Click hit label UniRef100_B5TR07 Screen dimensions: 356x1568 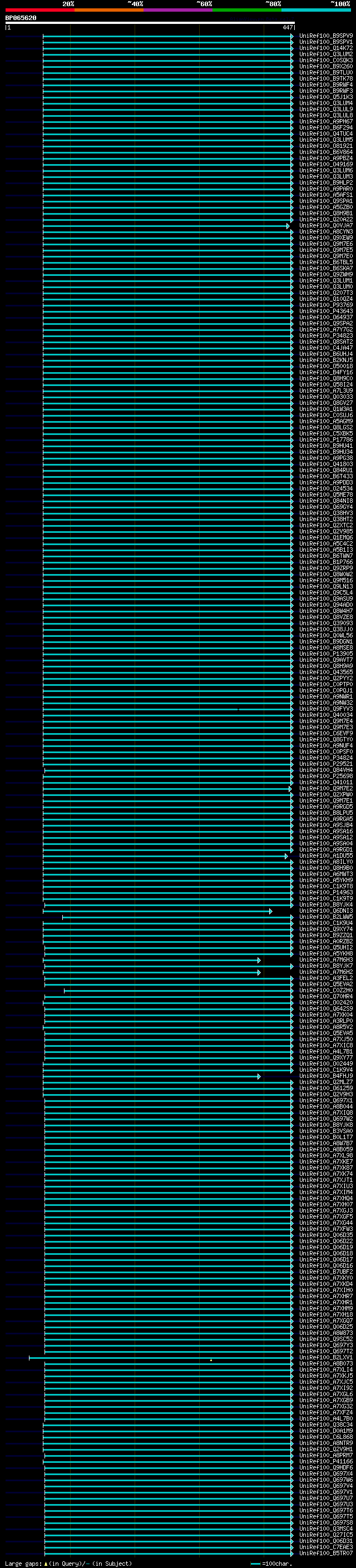(326, 1553)
